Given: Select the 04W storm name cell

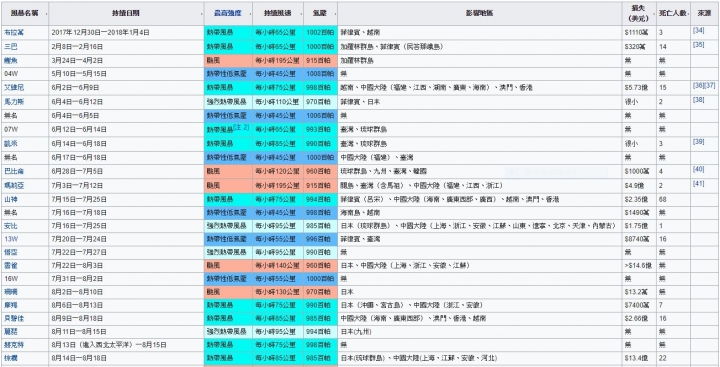Looking at the screenshot, I should point(25,73).
